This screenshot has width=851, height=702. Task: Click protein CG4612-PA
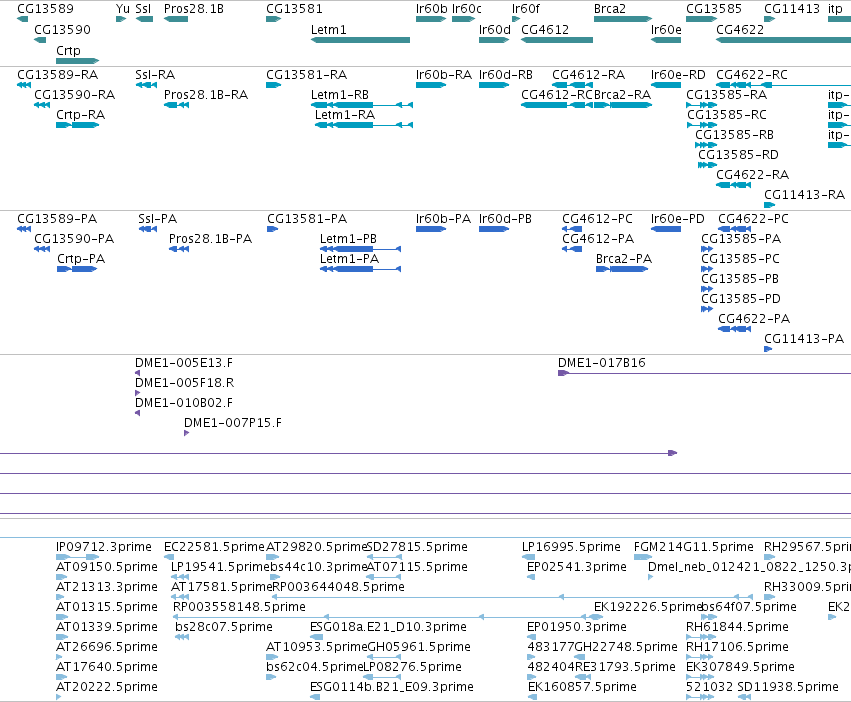(x=598, y=239)
